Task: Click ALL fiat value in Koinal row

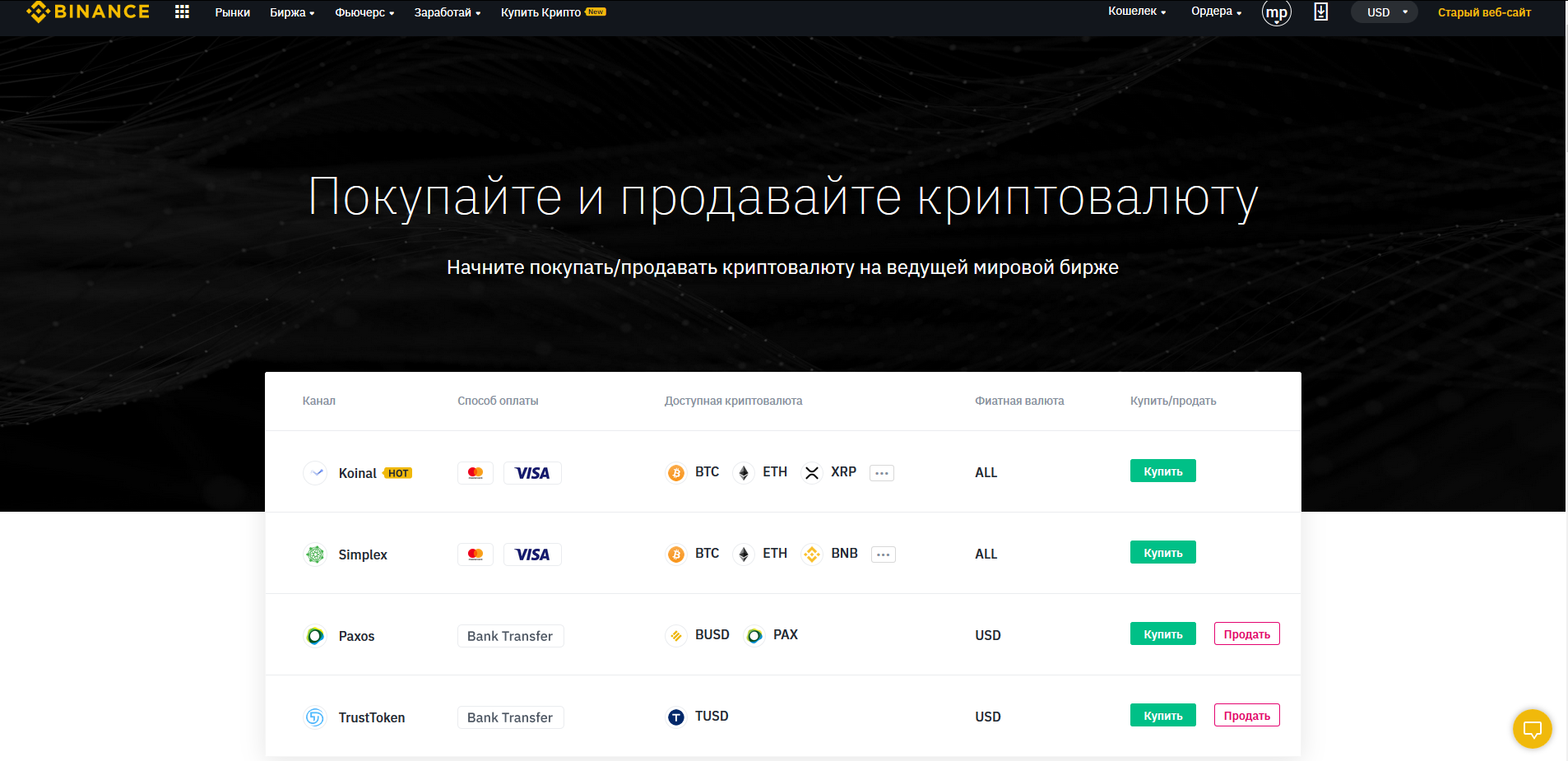Action: 986,472
